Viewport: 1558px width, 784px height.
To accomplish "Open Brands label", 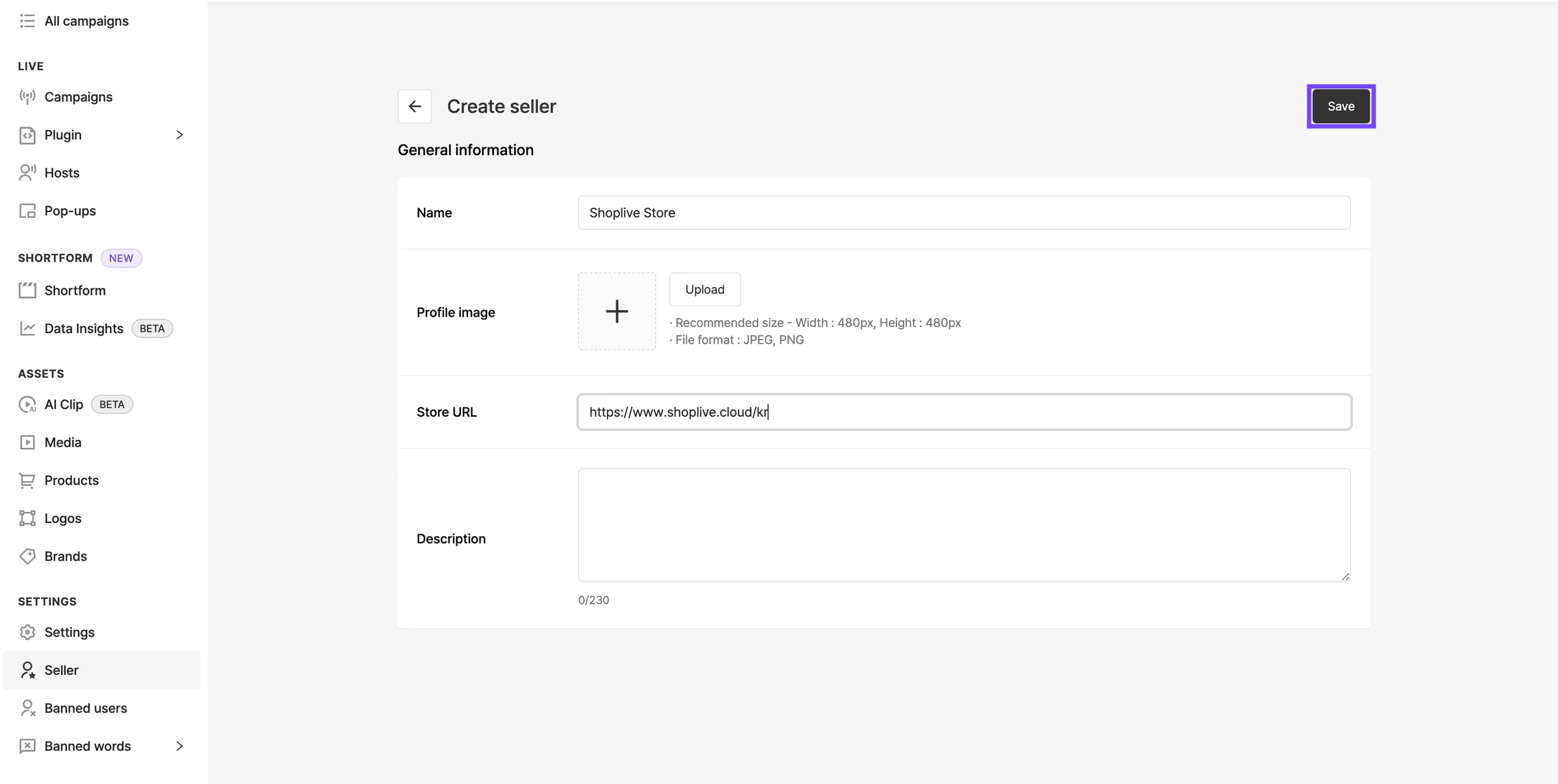I will coord(66,556).
